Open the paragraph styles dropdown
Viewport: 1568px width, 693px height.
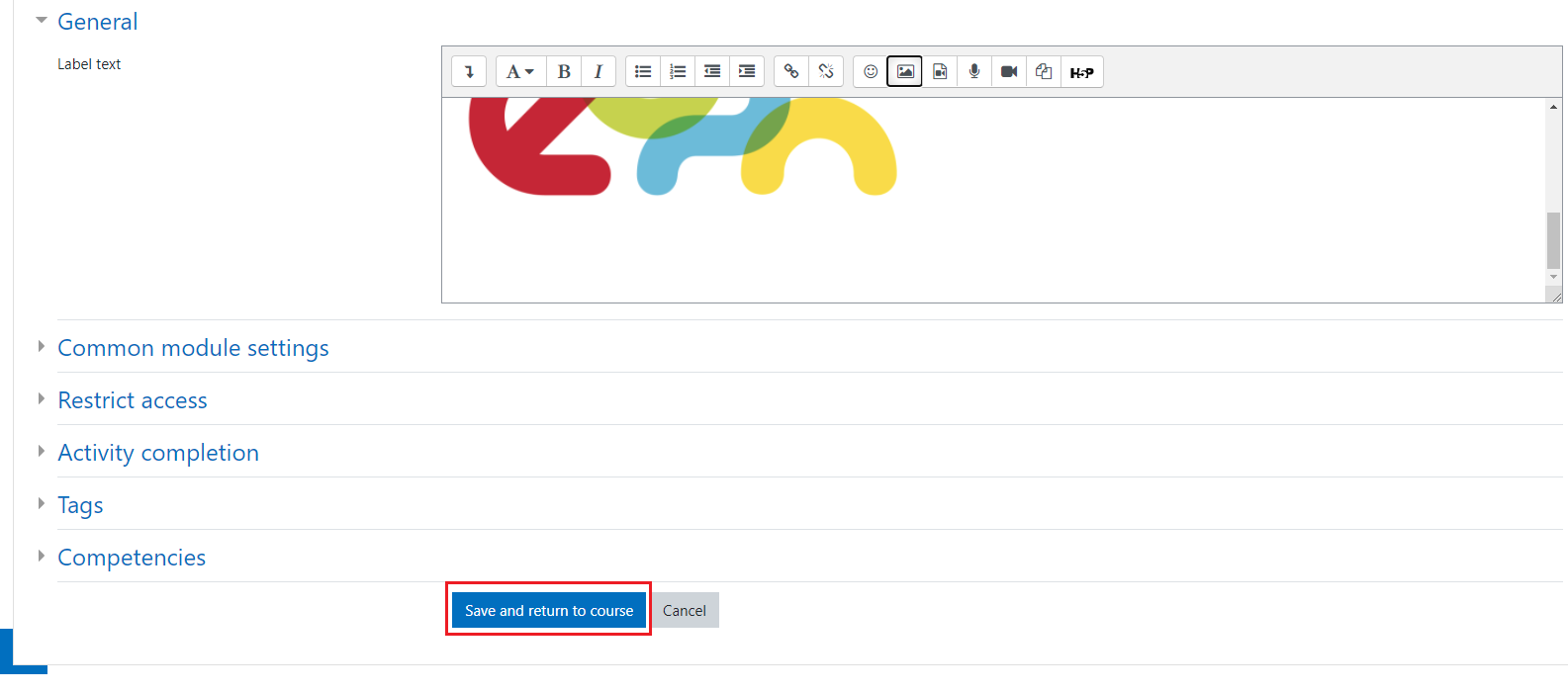pos(520,71)
